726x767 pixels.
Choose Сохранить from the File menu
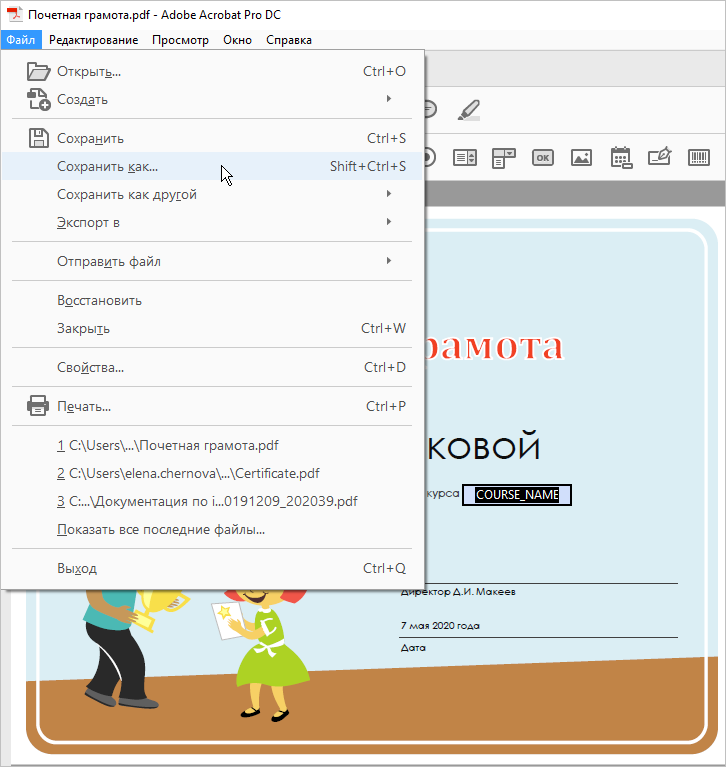[211, 138]
